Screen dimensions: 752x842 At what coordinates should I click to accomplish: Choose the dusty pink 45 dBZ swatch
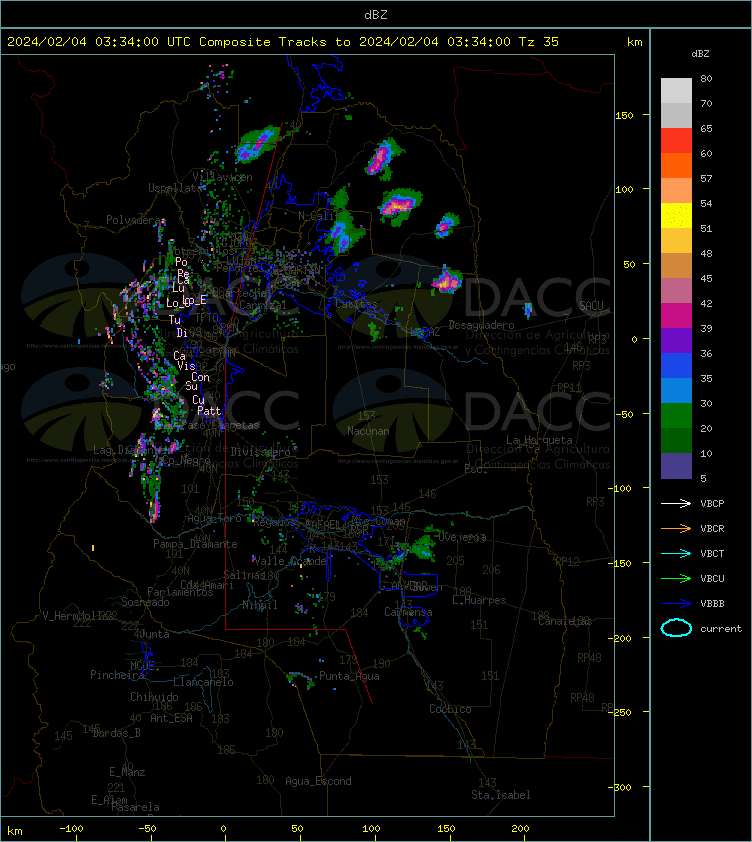click(x=676, y=291)
